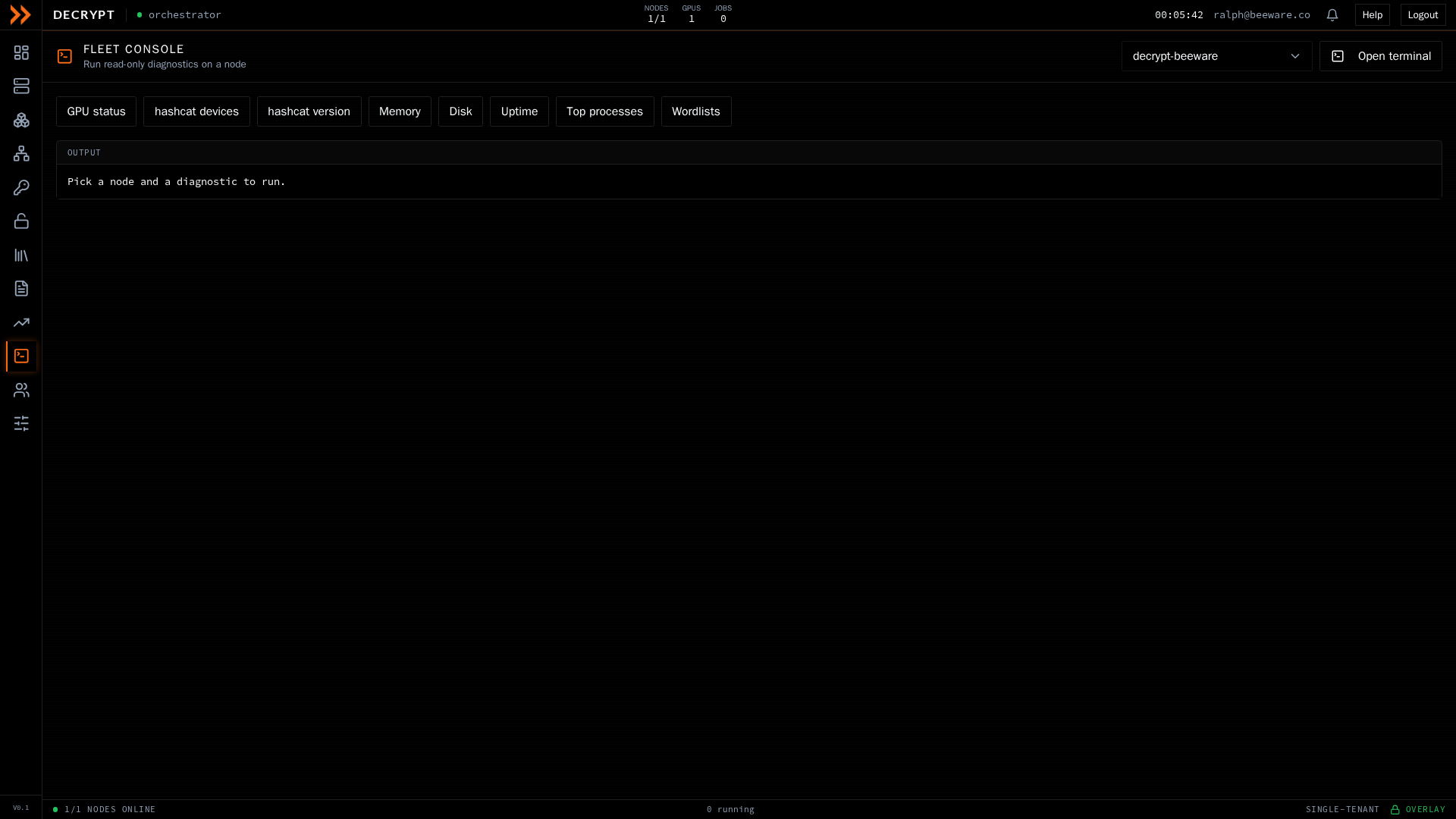Viewport: 1456px width, 819px height.
Task: Run the Disk diagnostic
Action: point(460,111)
